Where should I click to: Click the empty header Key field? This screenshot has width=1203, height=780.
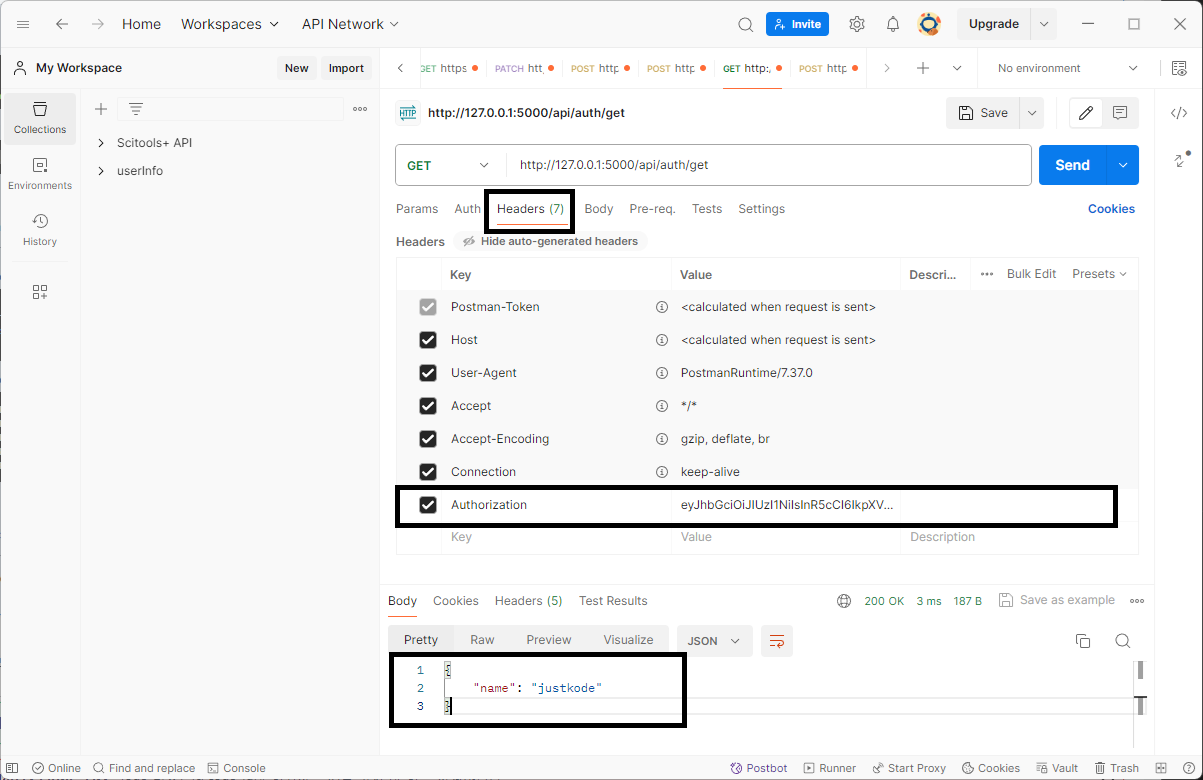click(556, 537)
